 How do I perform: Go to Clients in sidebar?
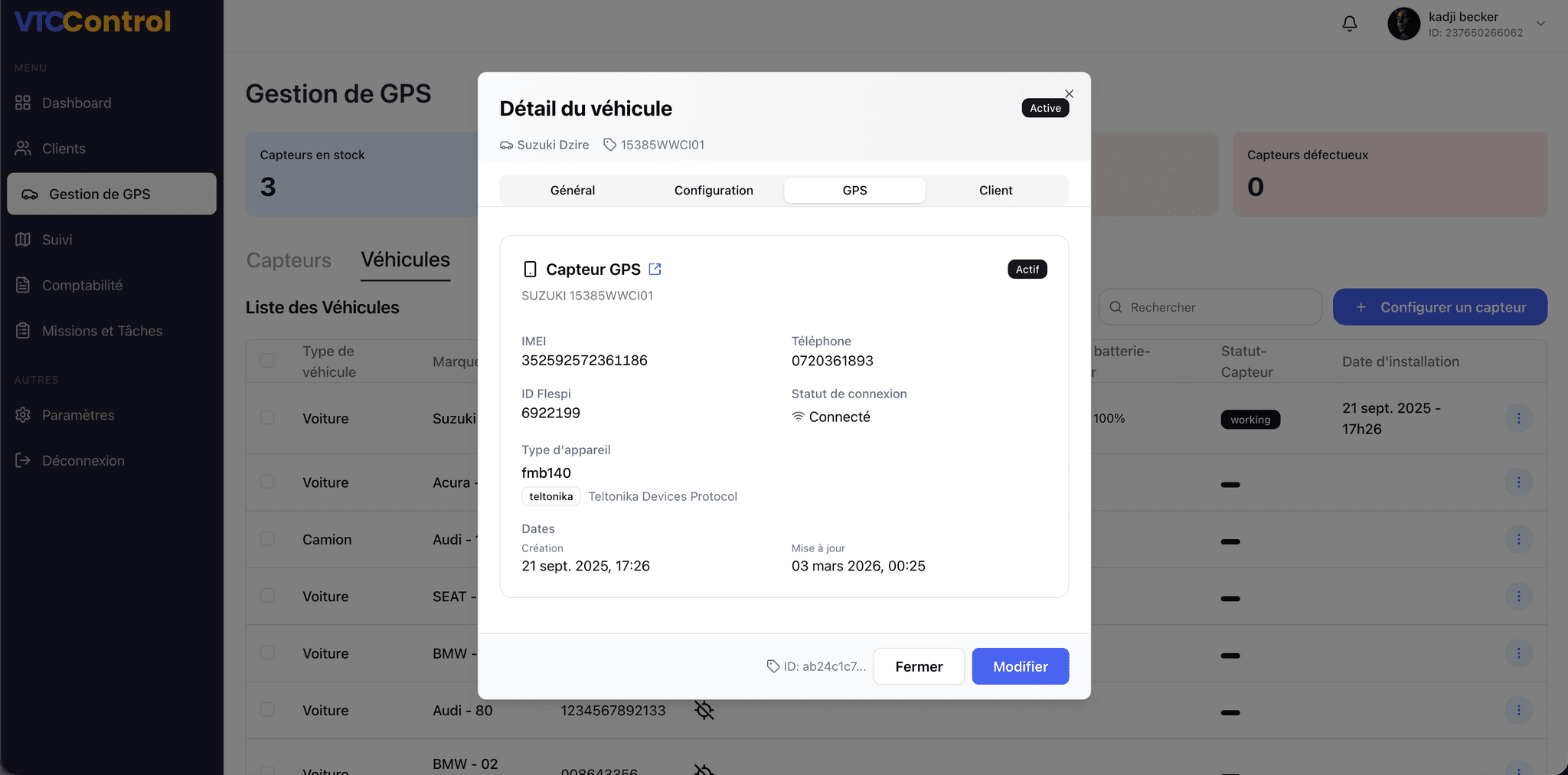[64, 149]
